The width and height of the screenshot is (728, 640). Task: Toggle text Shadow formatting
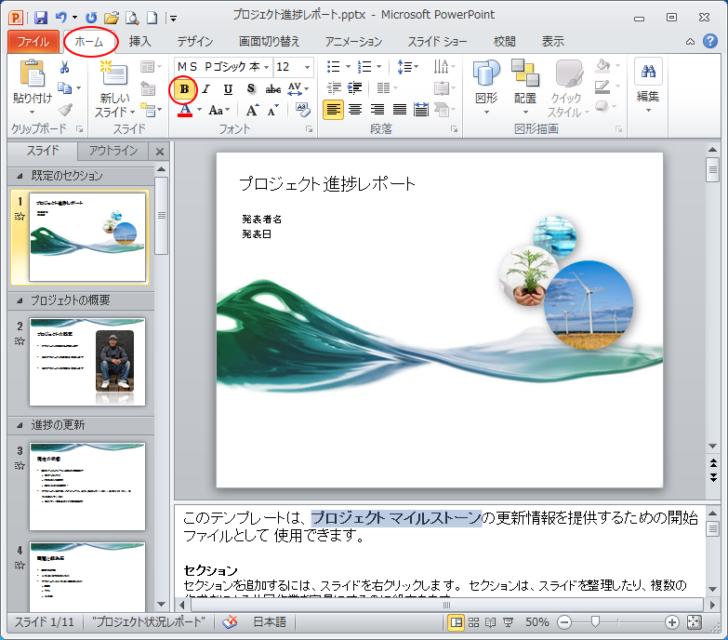pyautogui.click(x=251, y=89)
